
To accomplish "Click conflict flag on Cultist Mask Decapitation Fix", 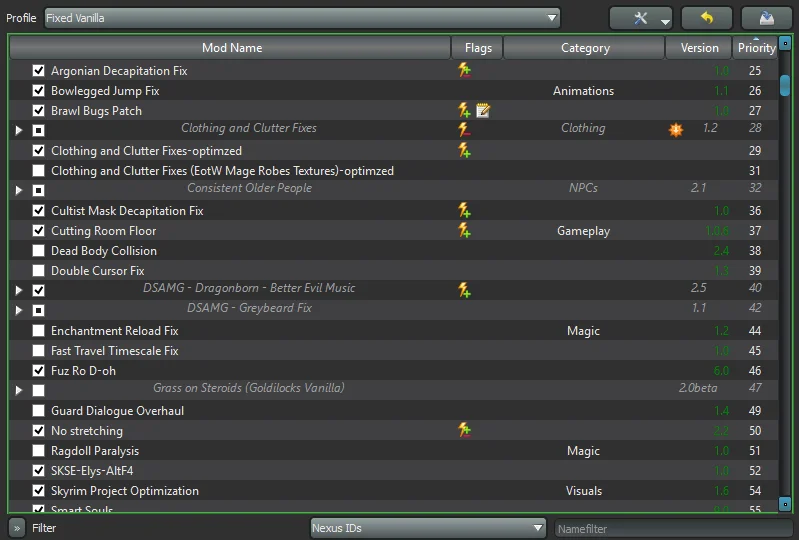I will 464,210.
